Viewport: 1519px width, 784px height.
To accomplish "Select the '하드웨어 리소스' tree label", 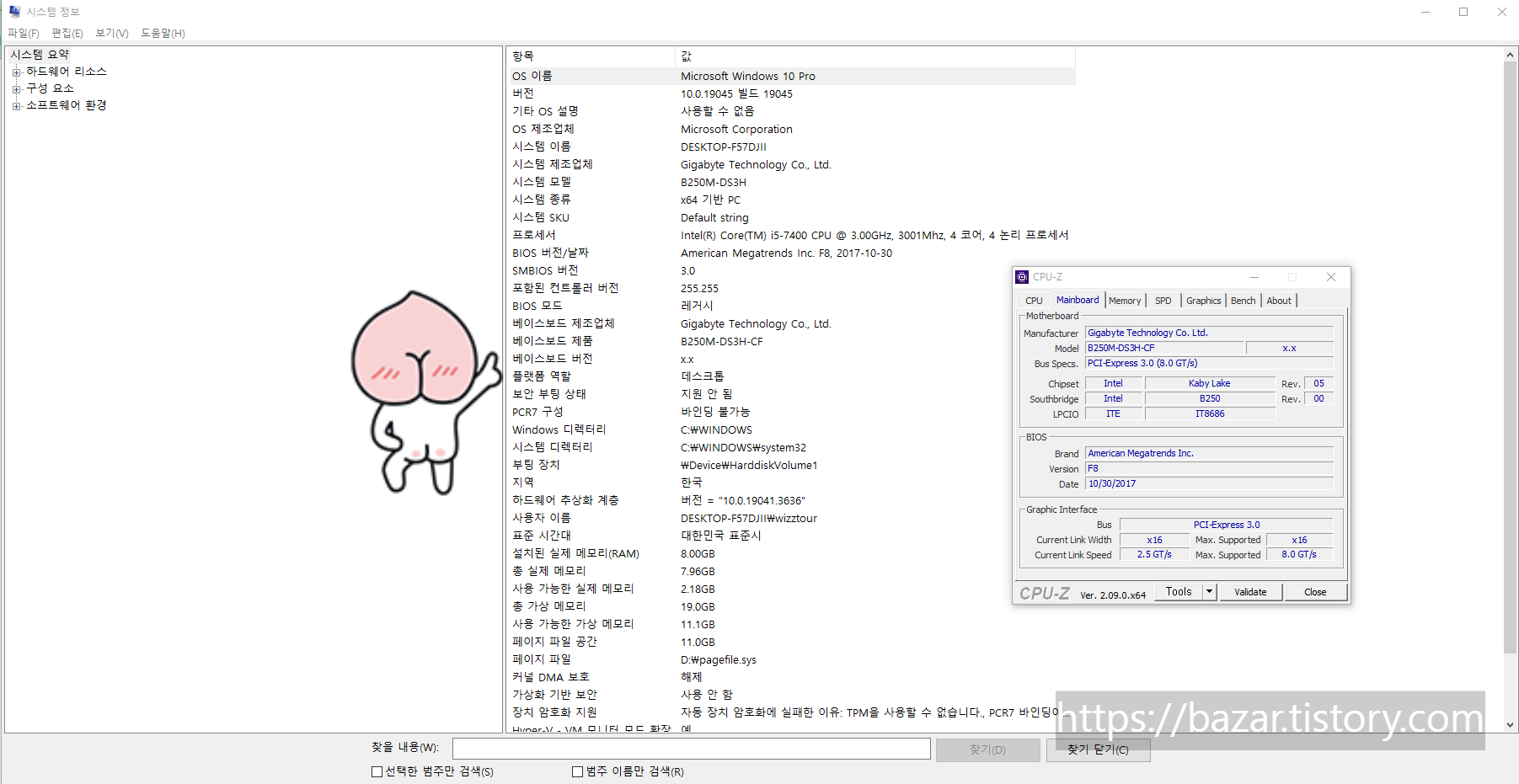I will tap(66, 72).
